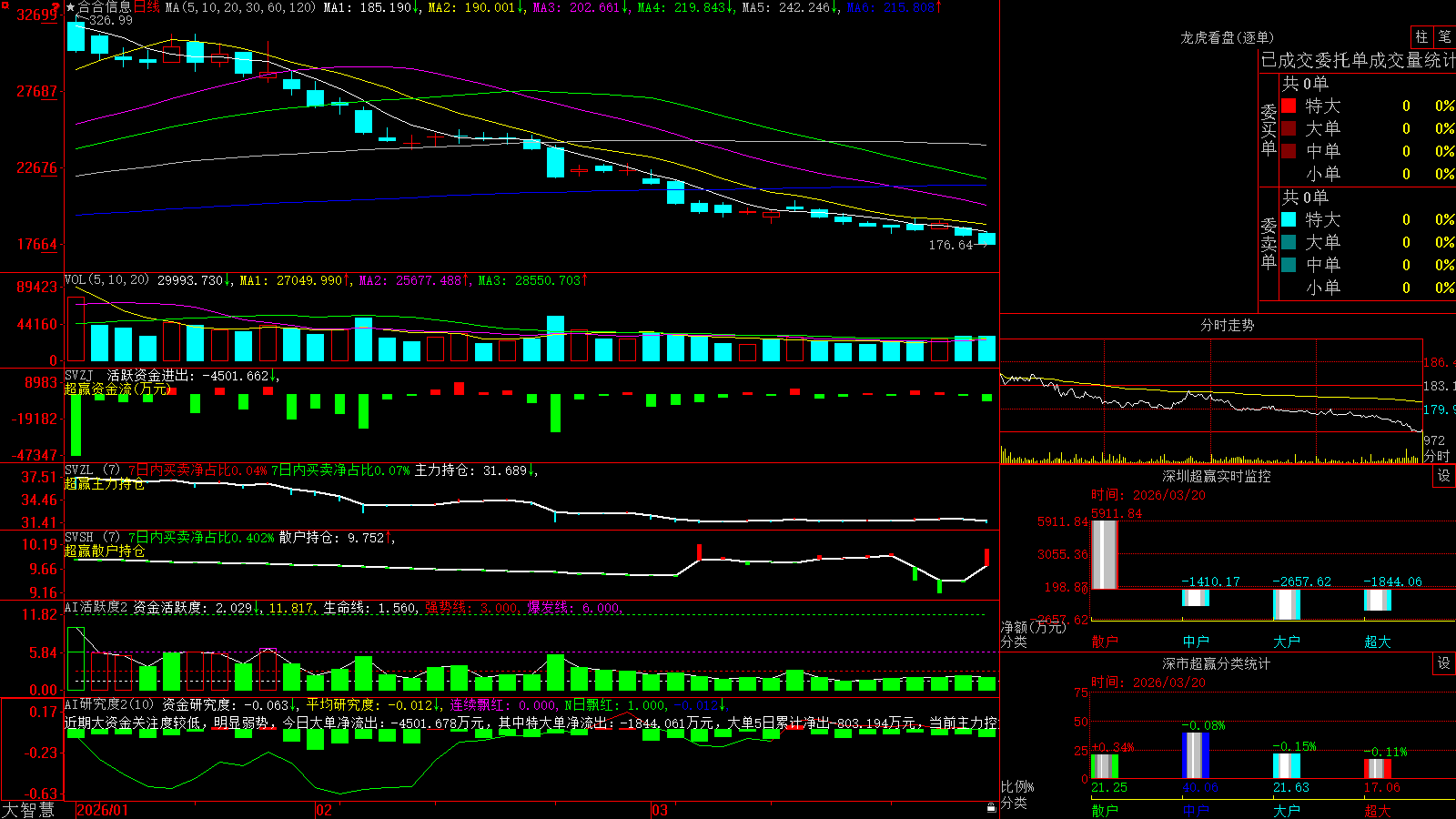Click the 深市超赢分类统计 panel title
Image resolution: width=1456 pixels, height=819 pixels.
coord(1217,663)
